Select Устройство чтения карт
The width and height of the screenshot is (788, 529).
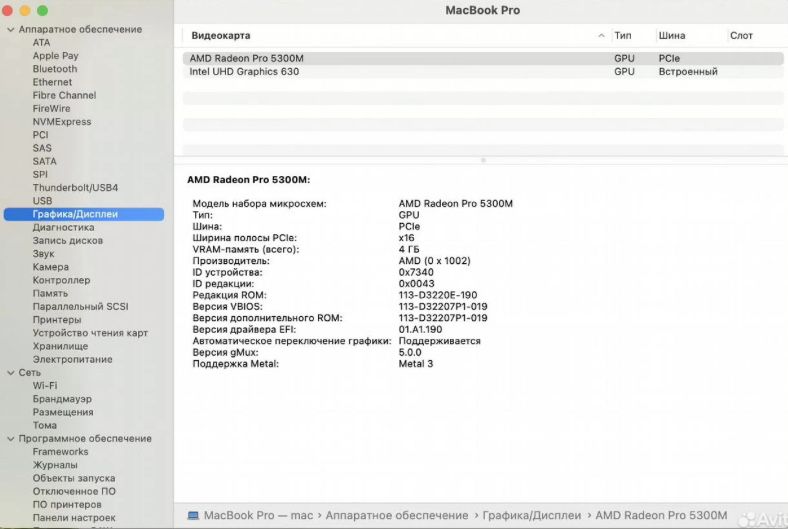(90, 333)
